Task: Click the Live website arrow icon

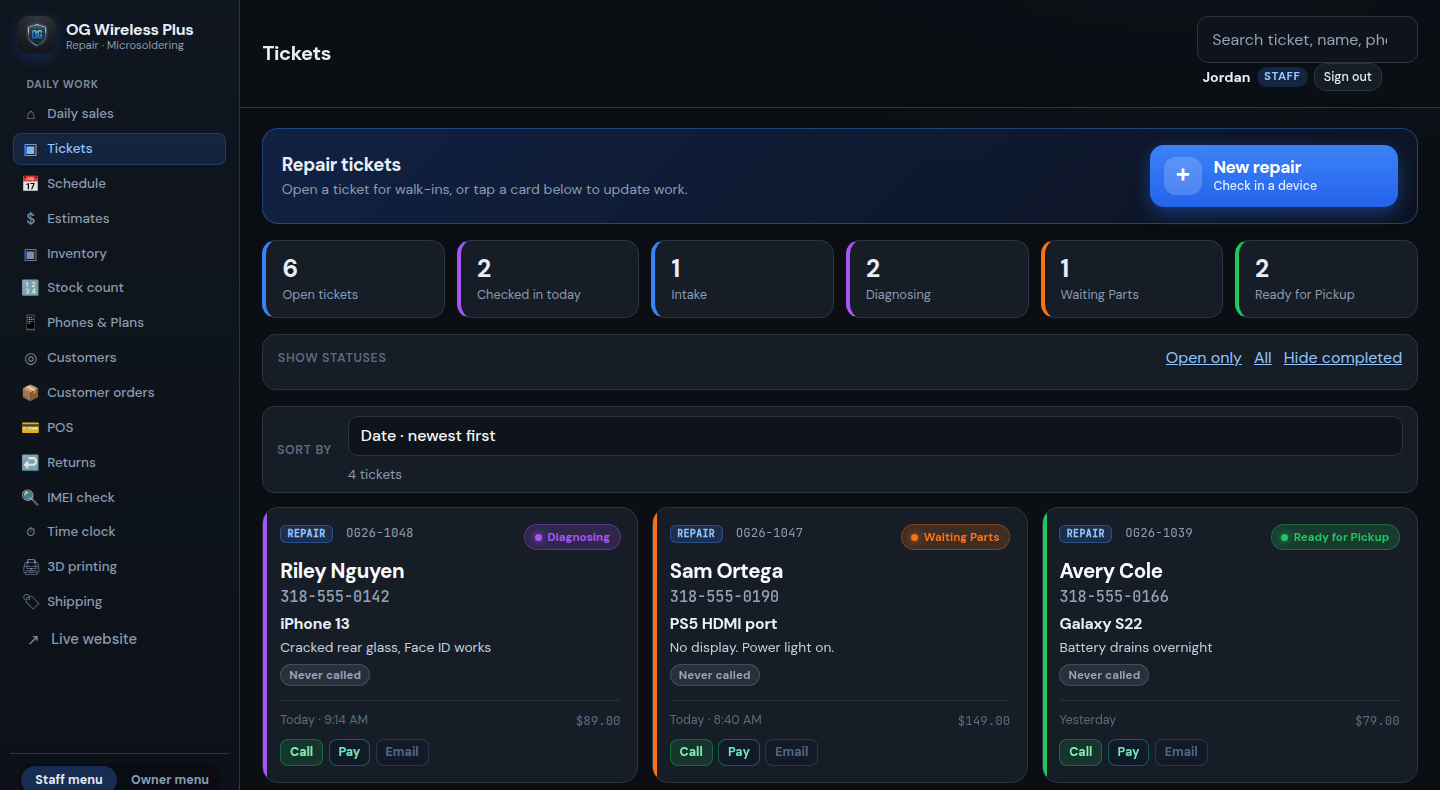Action: [x=34, y=640]
